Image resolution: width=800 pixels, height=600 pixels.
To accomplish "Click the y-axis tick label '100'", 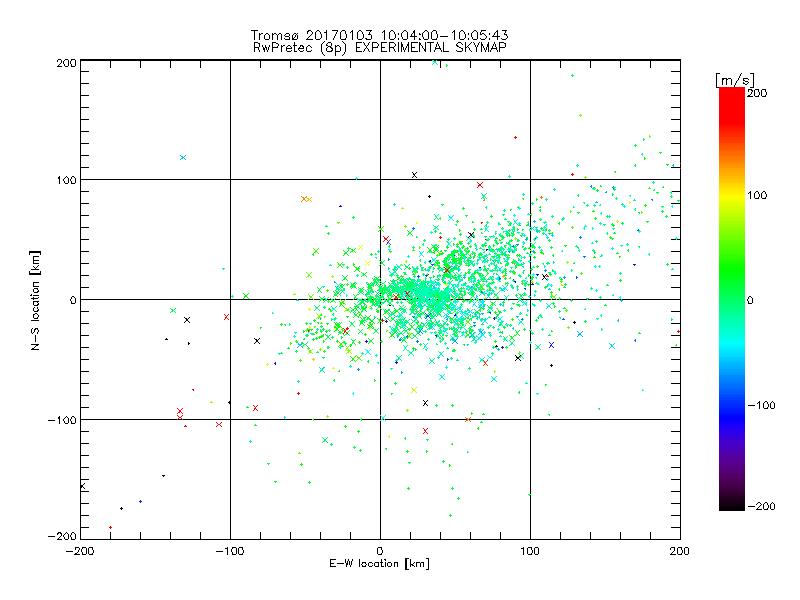I will coord(66,180).
